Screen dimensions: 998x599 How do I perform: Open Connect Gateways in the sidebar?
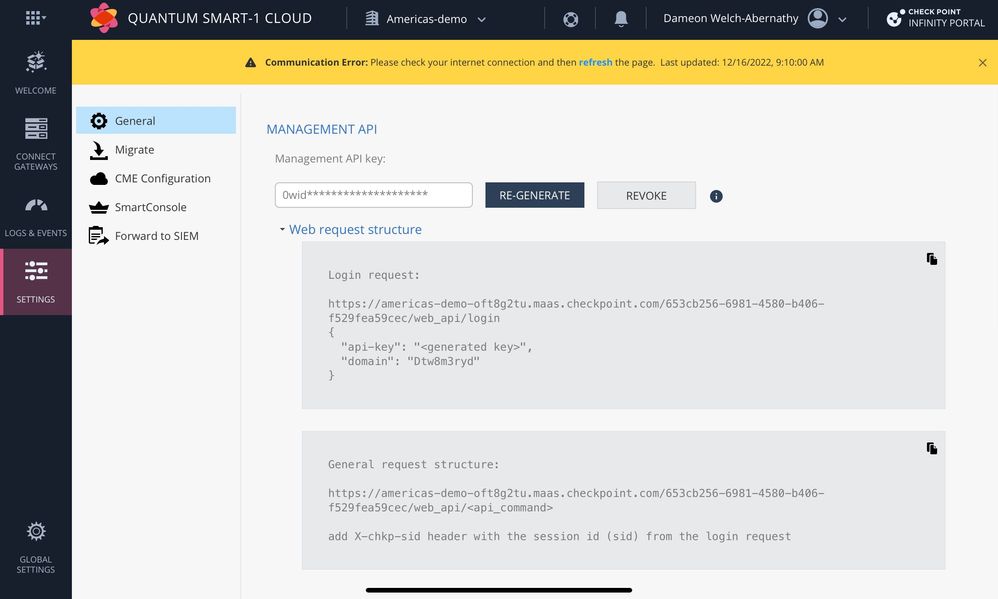coord(36,144)
